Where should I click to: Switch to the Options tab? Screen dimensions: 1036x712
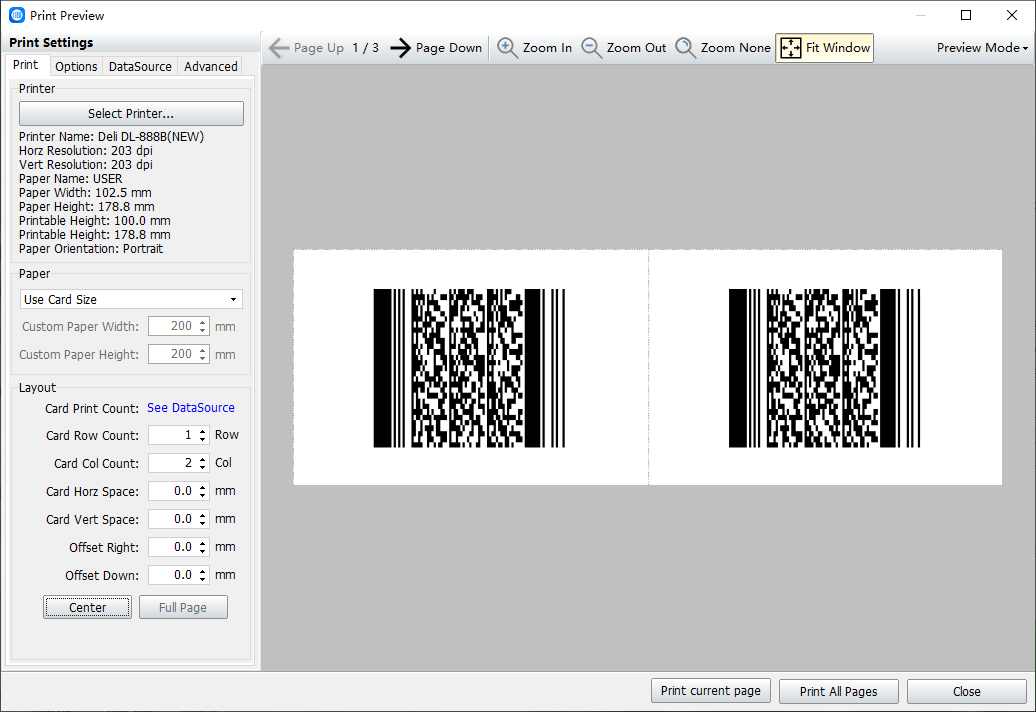(x=76, y=66)
